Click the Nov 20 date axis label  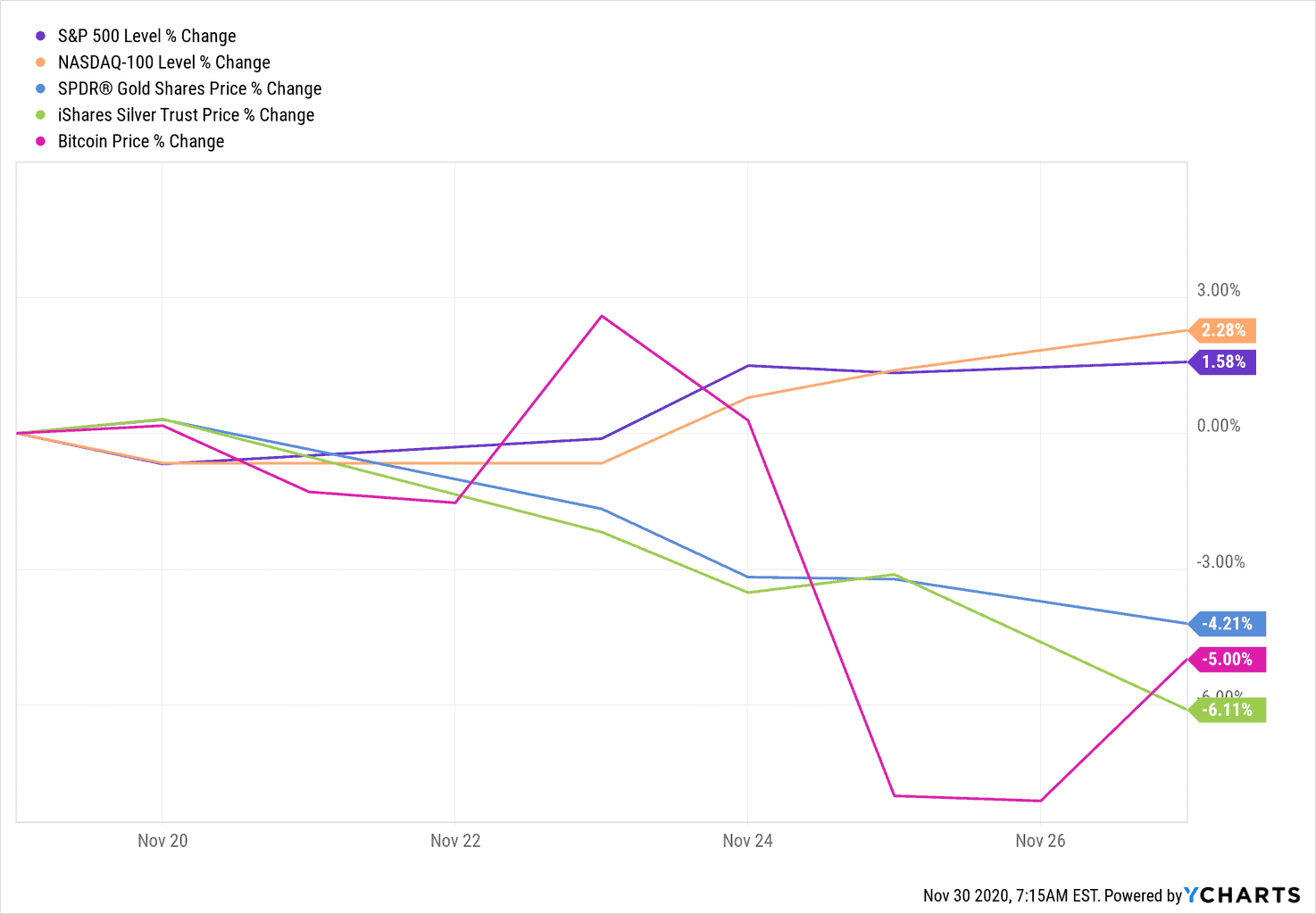coord(162,841)
